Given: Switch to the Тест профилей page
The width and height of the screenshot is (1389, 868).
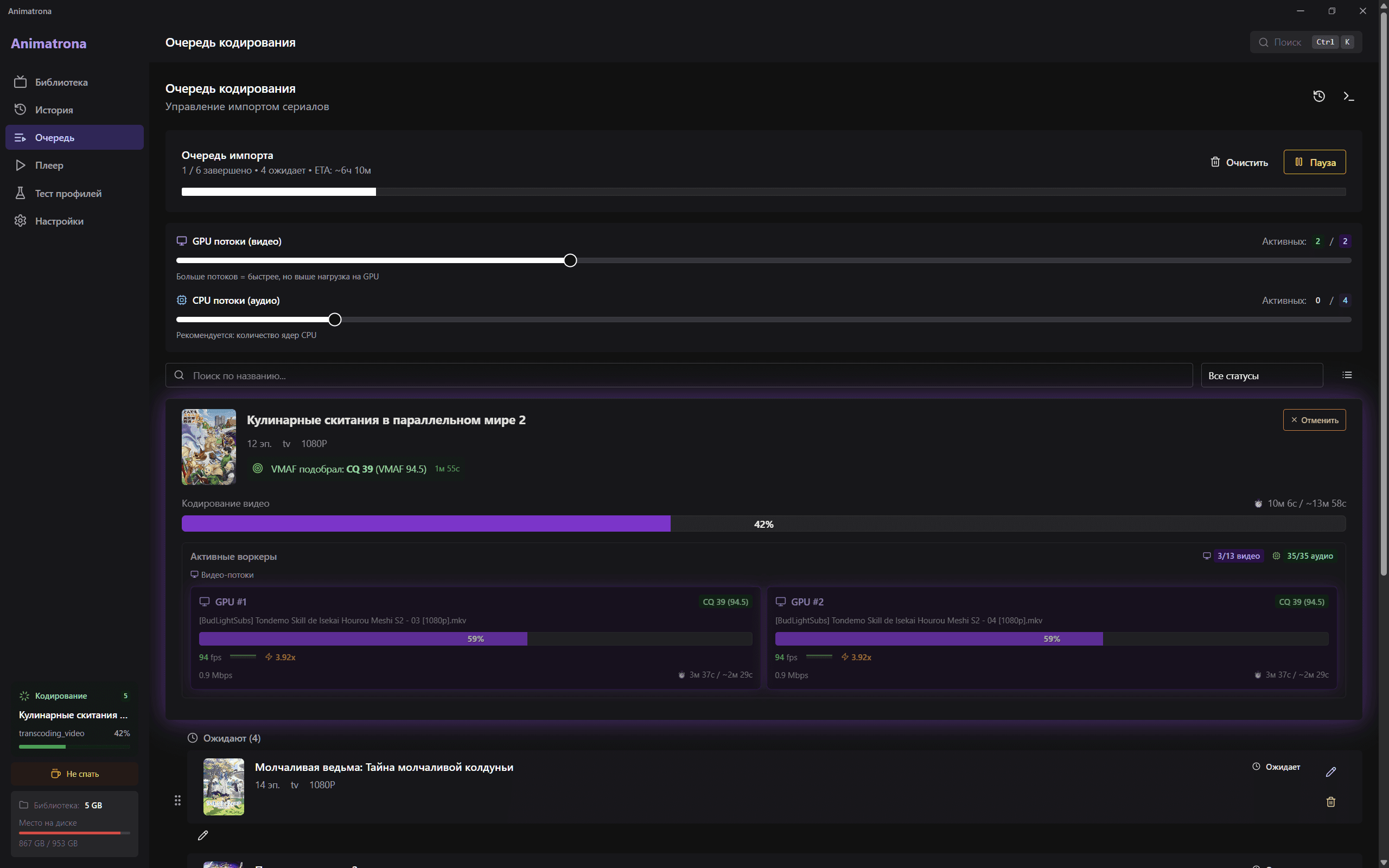Looking at the screenshot, I should tap(68, 194).
